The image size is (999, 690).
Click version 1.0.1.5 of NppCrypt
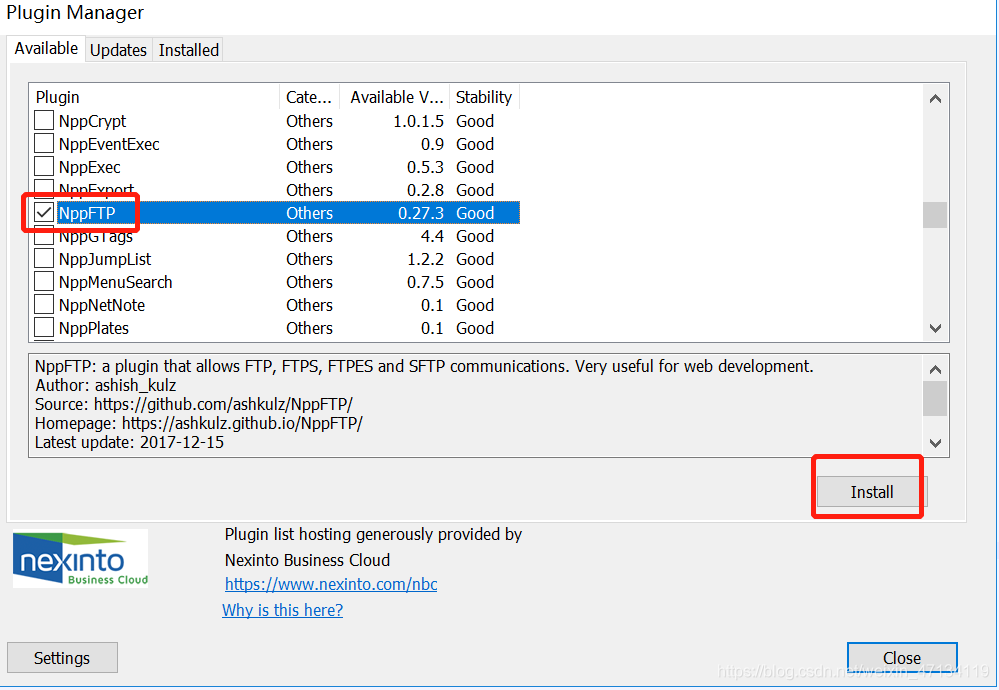418,121
